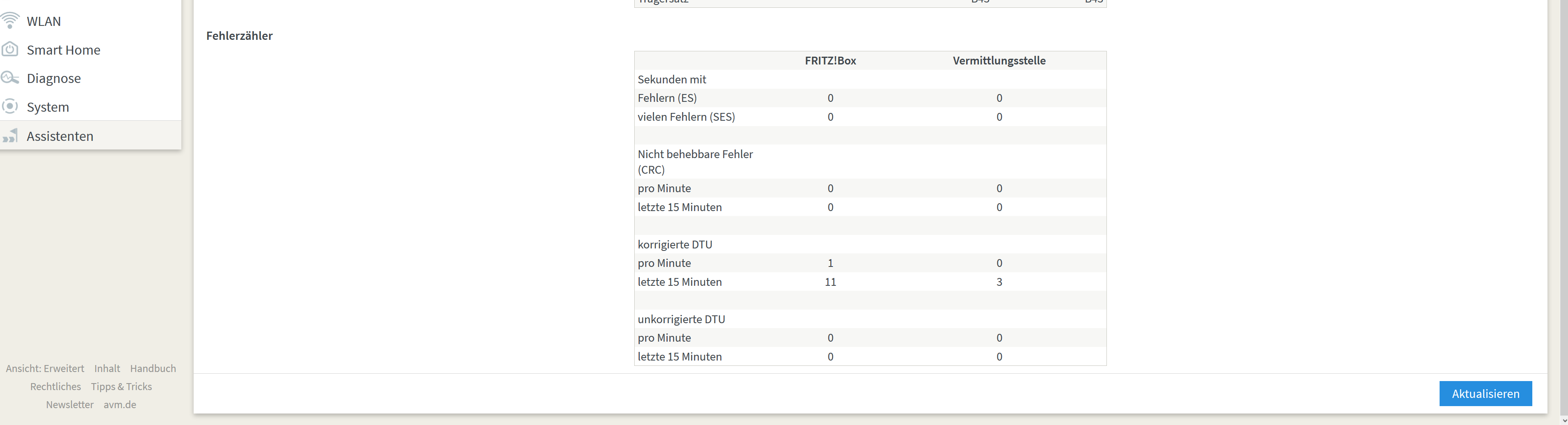Open the Handbuch link

pyautogui.click(x=153, y=368)
